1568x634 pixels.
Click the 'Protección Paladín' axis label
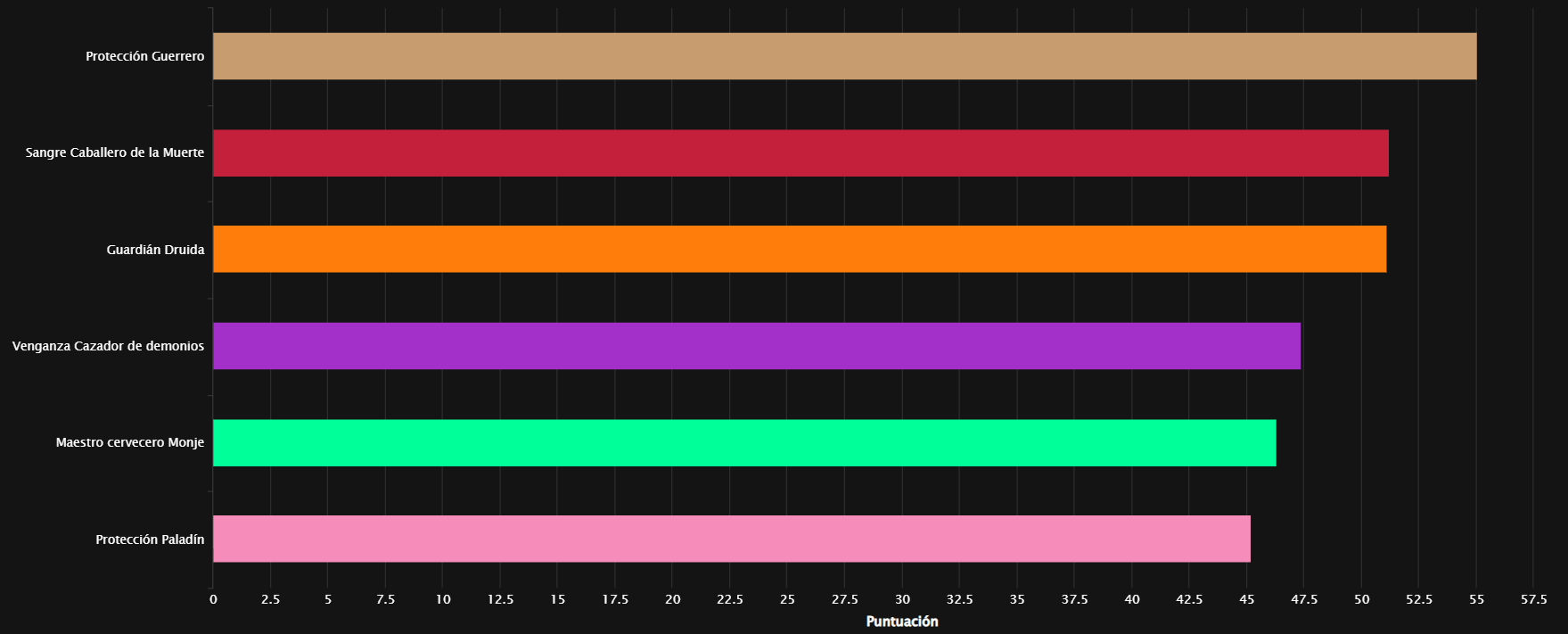(150, 539)
